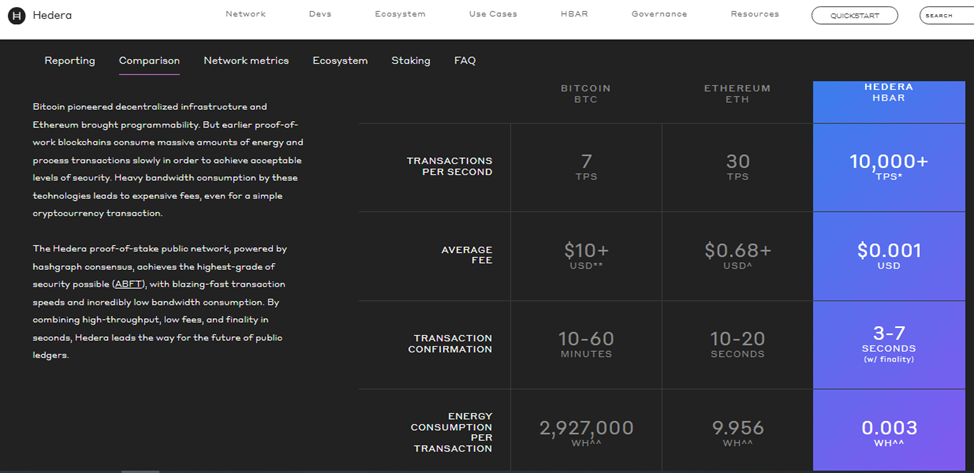This screenshot has width=974, height=473.
Task: Open the Ecosystem sub-navigation tab
Action: 340,61
